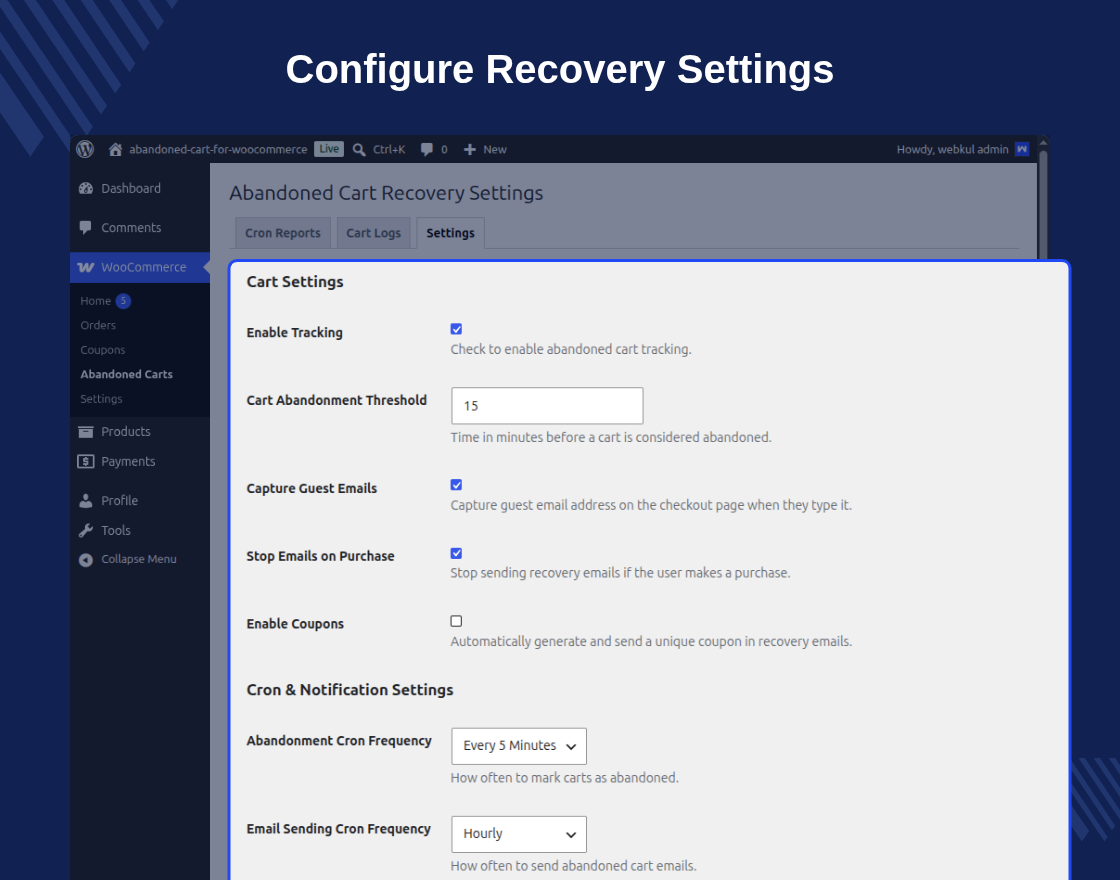Click the Products archive icon

tap(86, 431)
